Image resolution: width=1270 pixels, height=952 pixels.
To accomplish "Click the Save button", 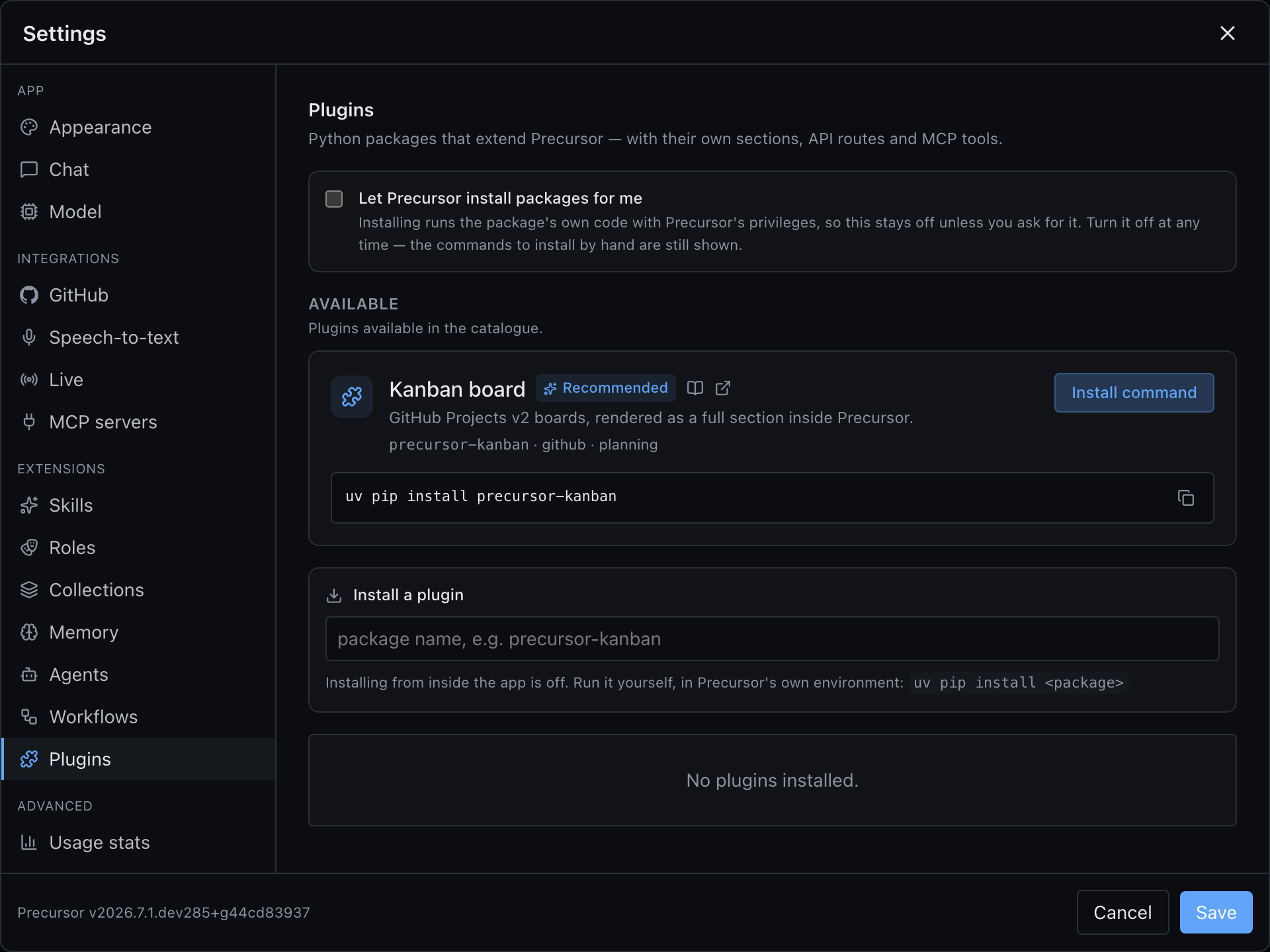I will (x=1216, y=912).
